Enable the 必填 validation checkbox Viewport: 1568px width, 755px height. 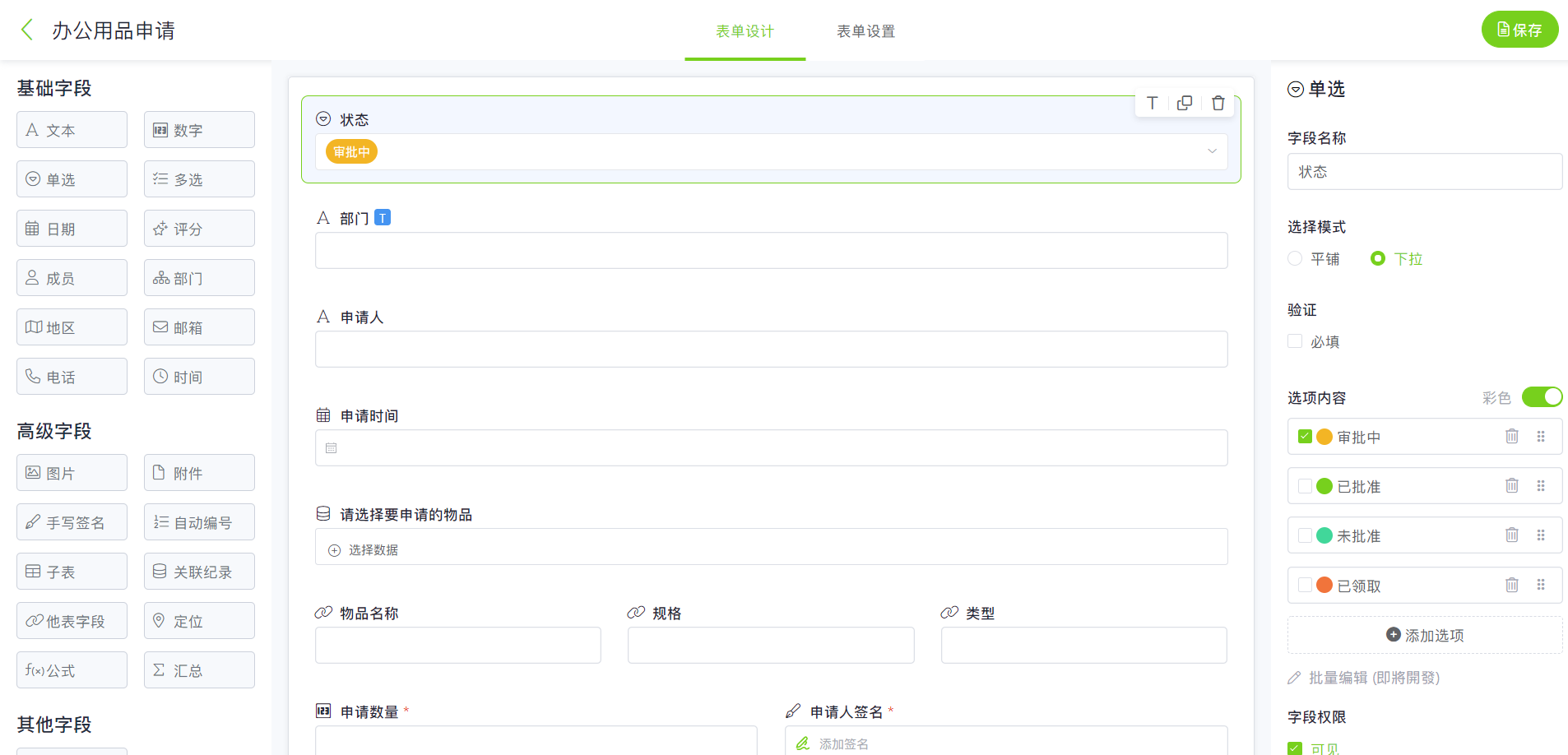(1295, 341)
